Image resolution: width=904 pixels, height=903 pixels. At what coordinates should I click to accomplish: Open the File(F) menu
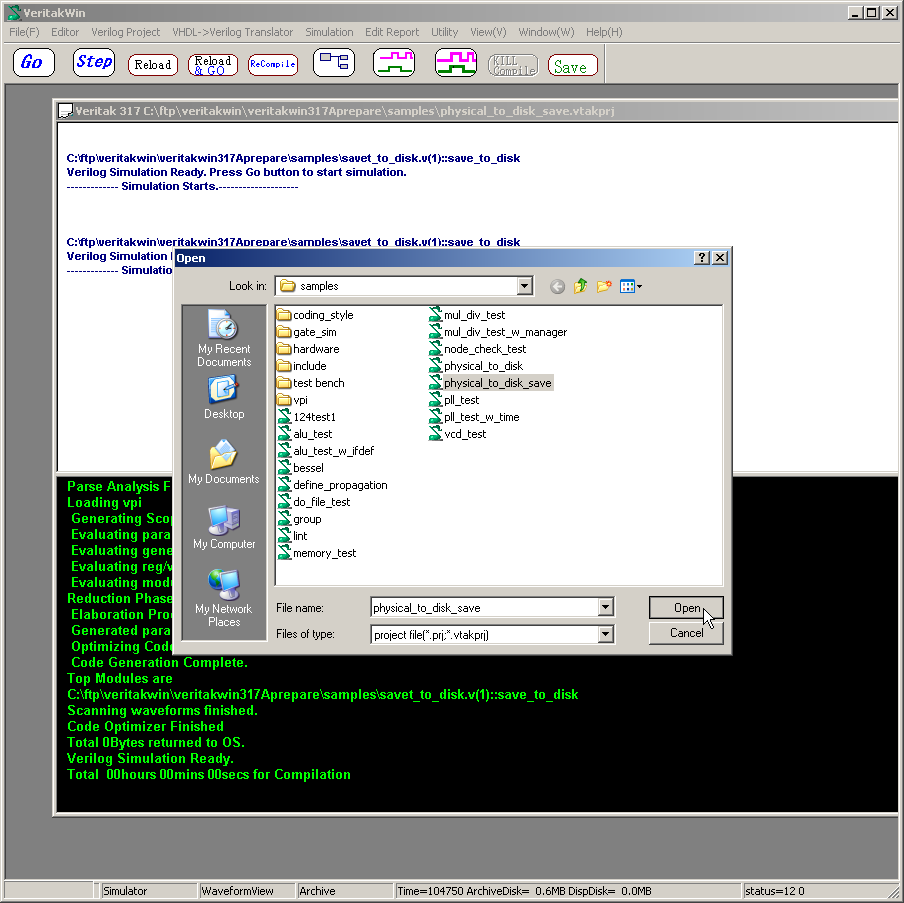coord(24,32)
